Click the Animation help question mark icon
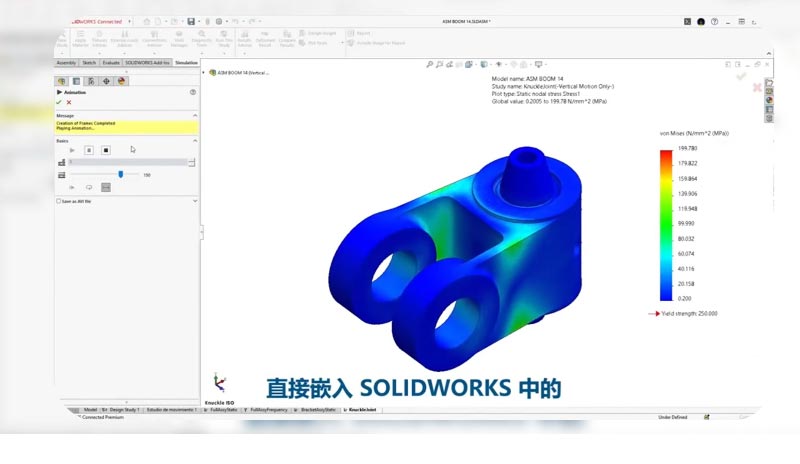This screenshot has height=464, width=800. [193, 92]
